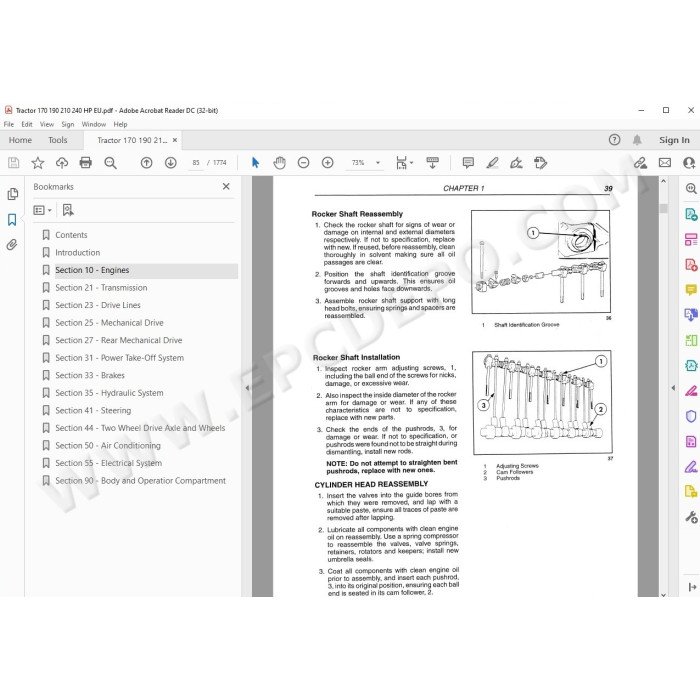Screen dimensions: 700x700
Task: Toggle the bookmarks panel icon in the sidebar
Action: (x=12, y=220)
